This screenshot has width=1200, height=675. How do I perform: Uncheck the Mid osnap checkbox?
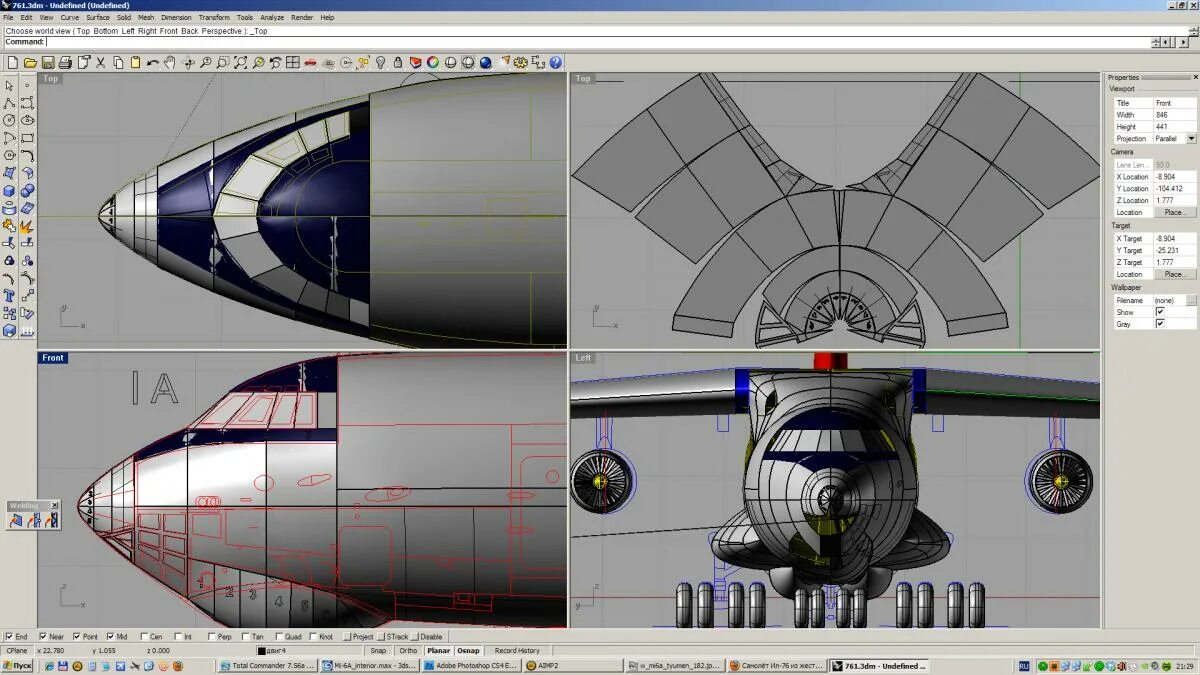[112, 636]
